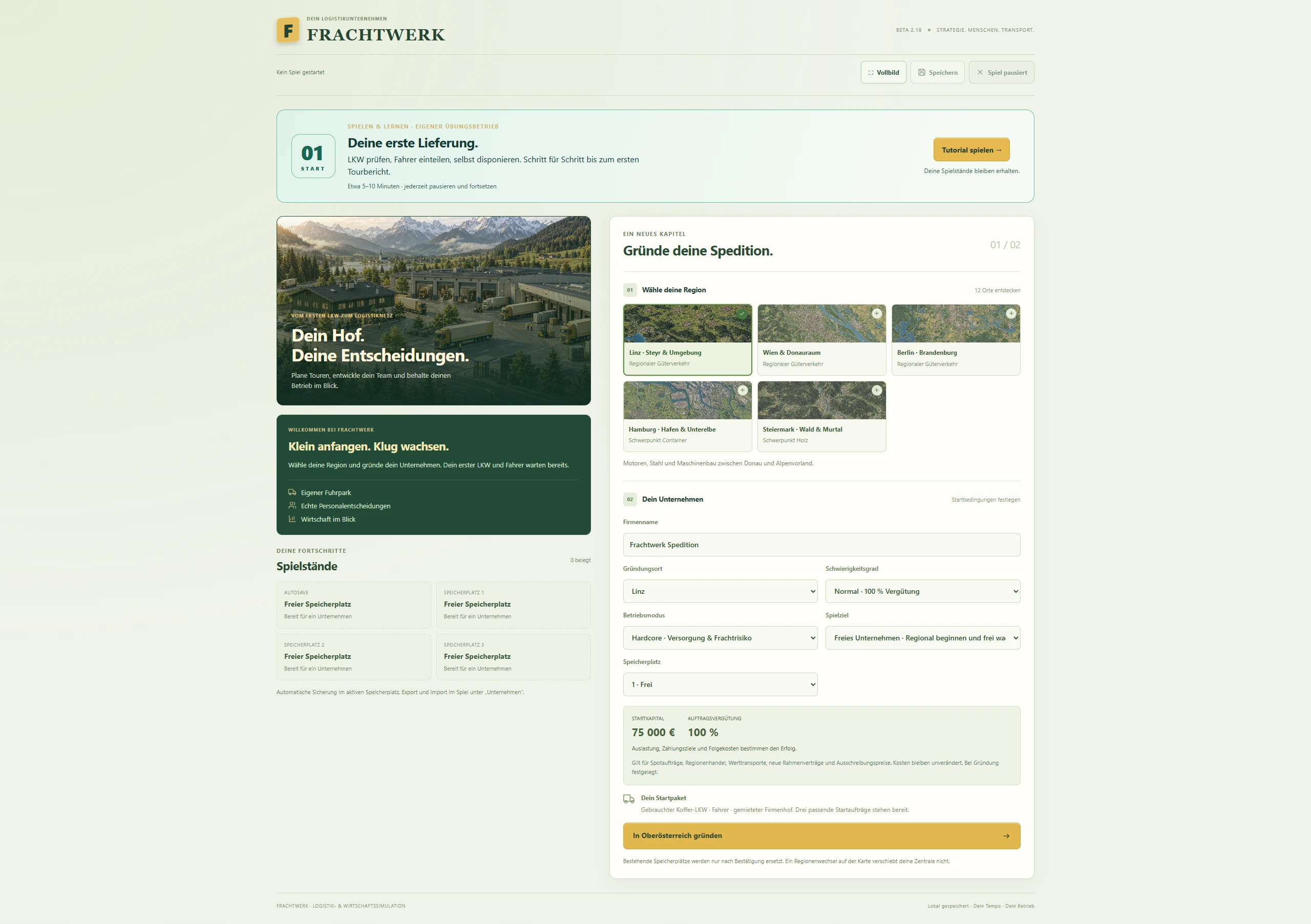The image size is (1311, 924).
Task: Open the Autosave save slot
Action: pyautogui.click(x=353, y=605)
